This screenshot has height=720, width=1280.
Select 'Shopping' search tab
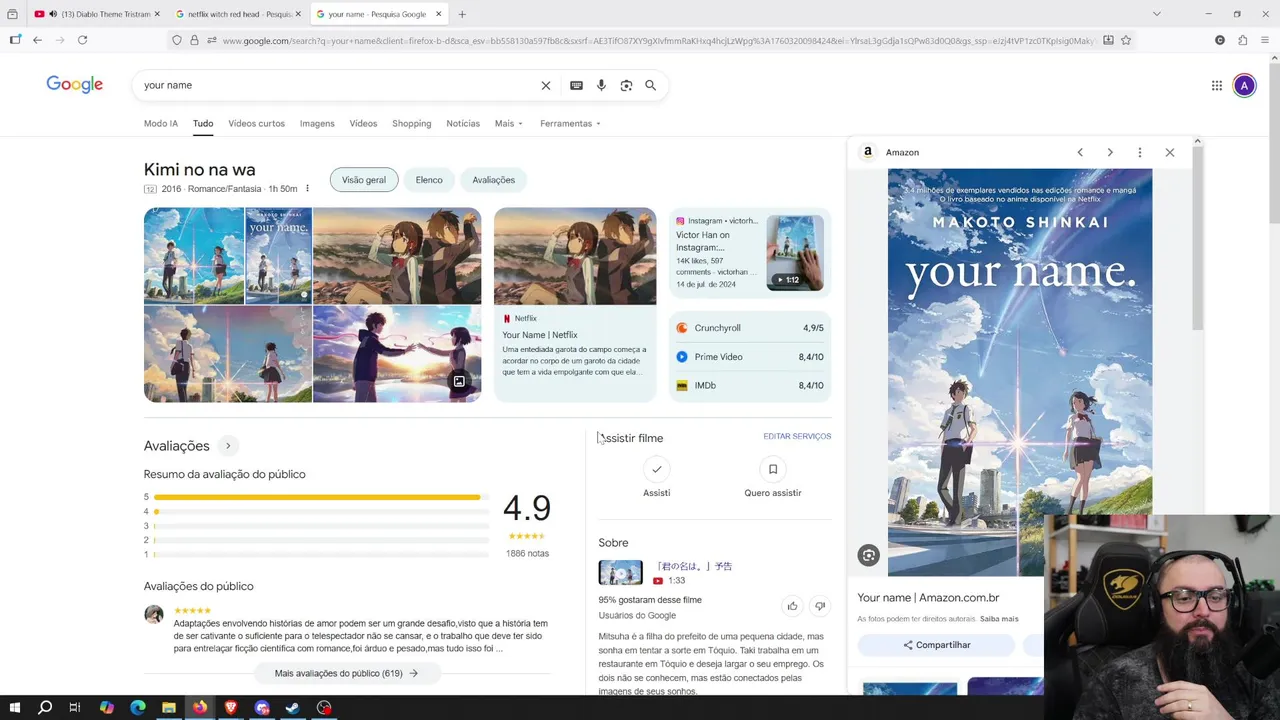(x=412, y=123)
